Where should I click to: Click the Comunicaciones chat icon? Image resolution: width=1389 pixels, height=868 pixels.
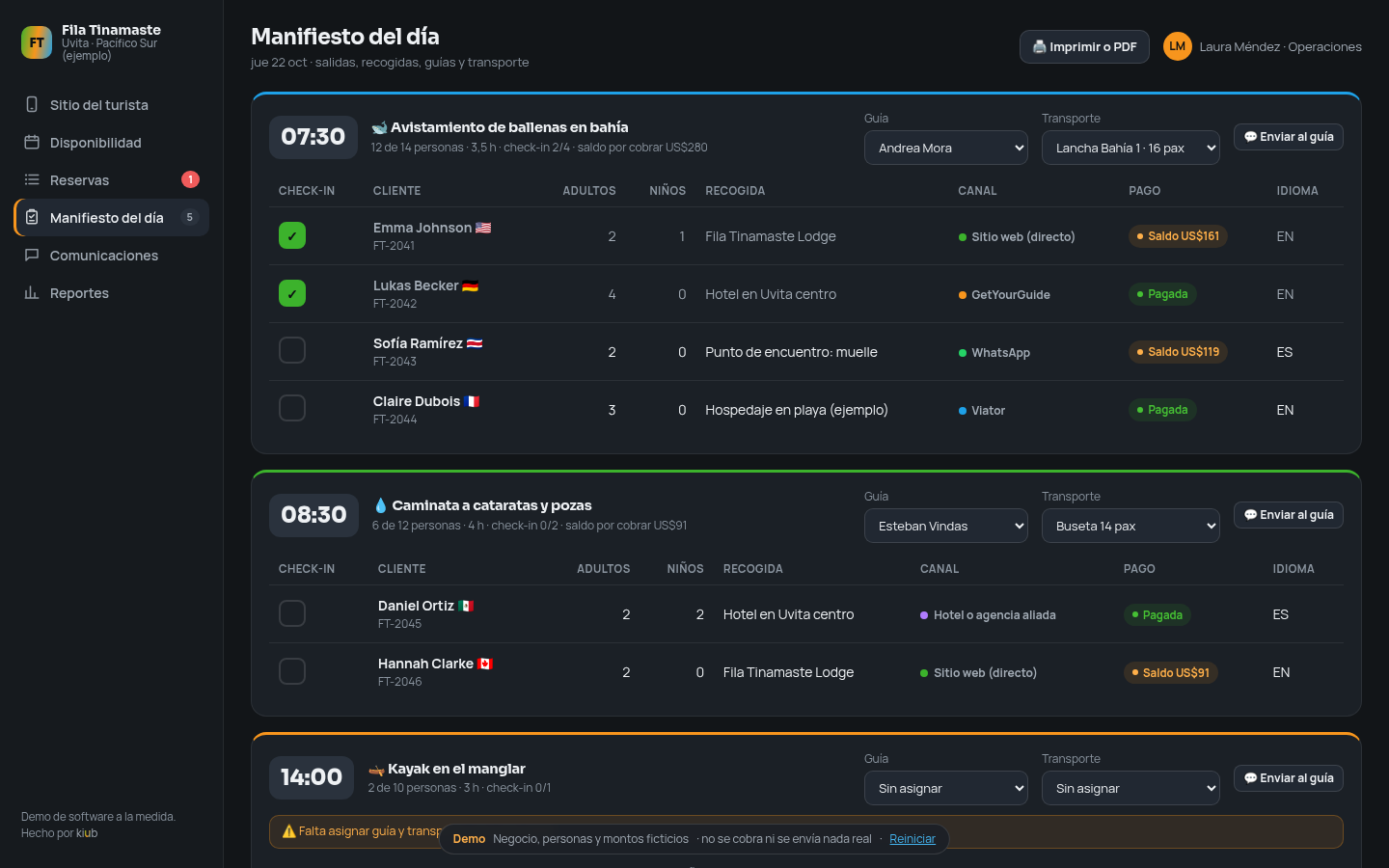click(32, 255)
